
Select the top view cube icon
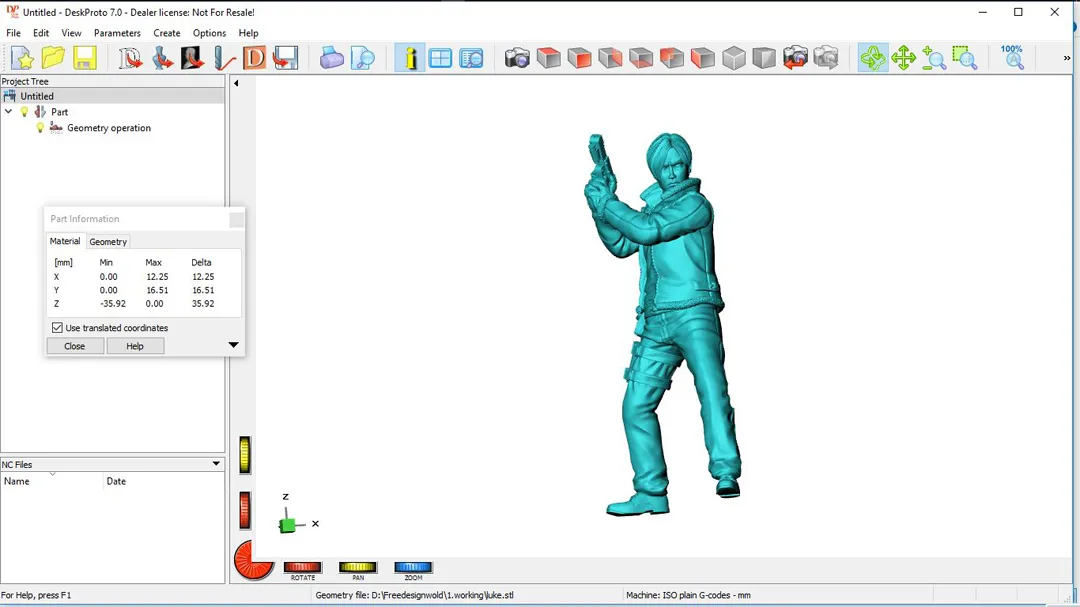coord(548,58)
